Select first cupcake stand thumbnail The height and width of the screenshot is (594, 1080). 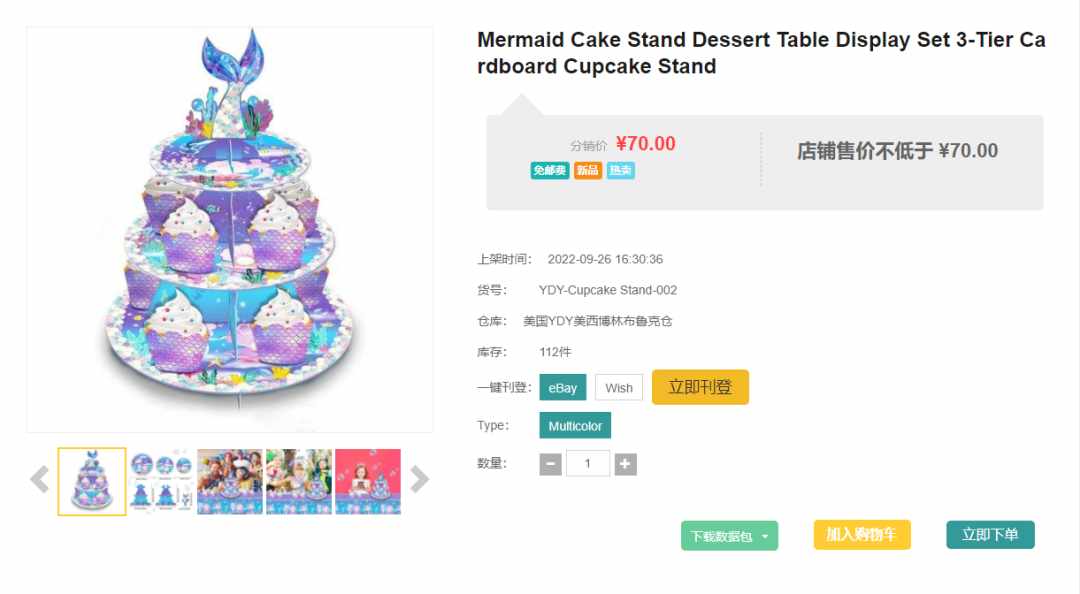(92, 482)
